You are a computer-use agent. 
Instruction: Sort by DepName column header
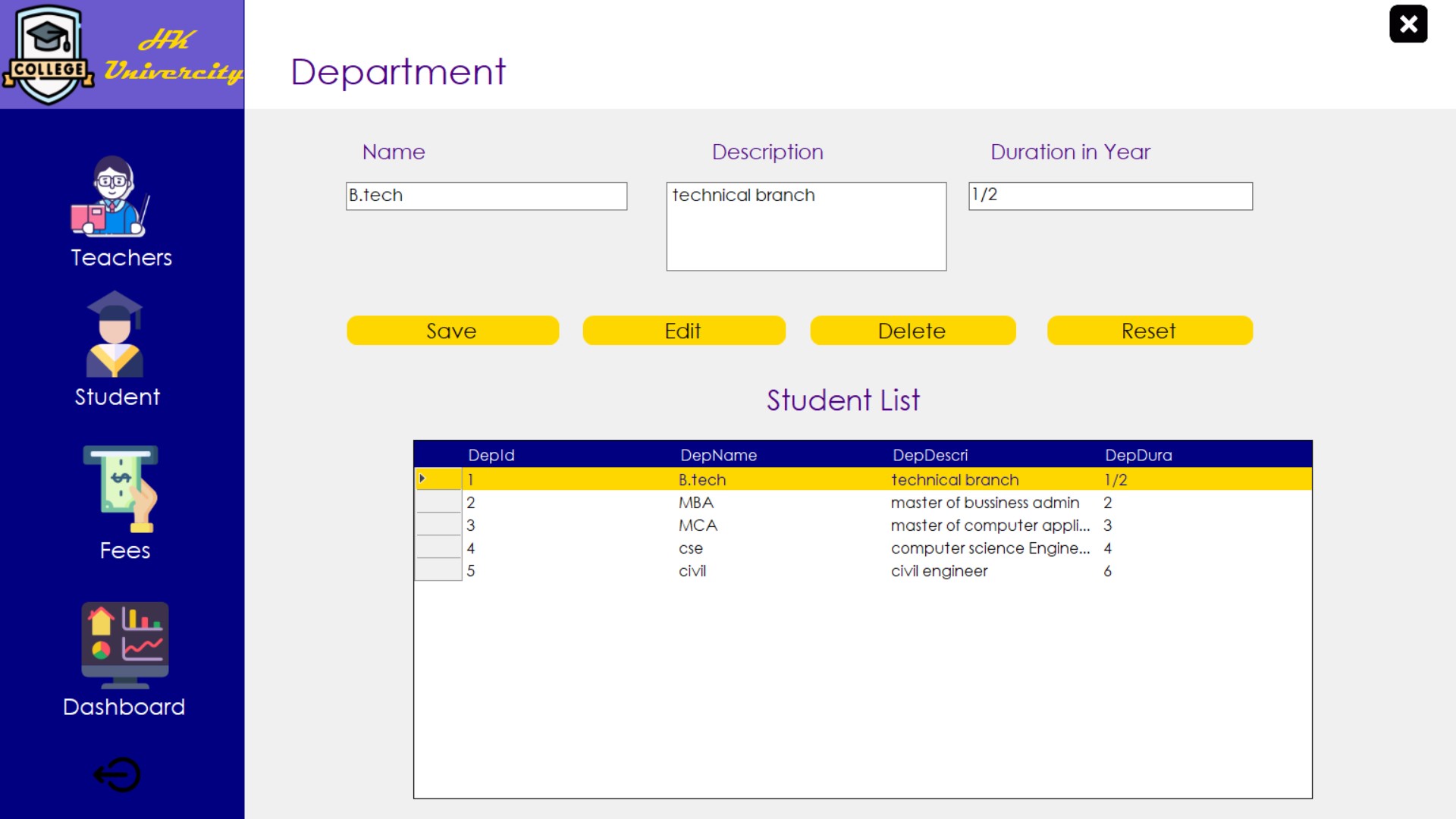pyautogui.click(x=718, y=455)
